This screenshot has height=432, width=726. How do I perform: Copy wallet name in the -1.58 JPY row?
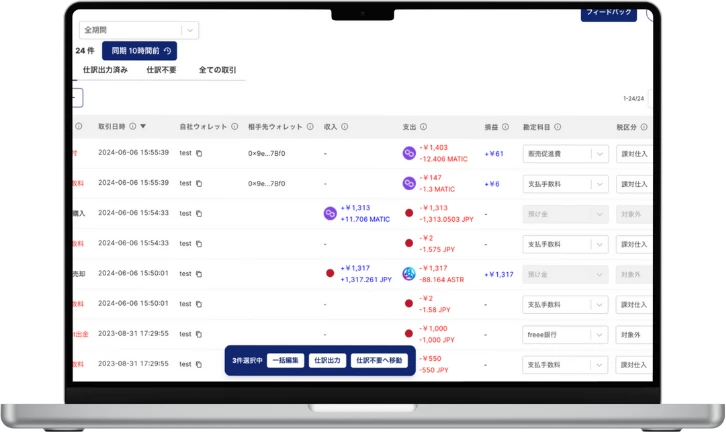[199, 304]
